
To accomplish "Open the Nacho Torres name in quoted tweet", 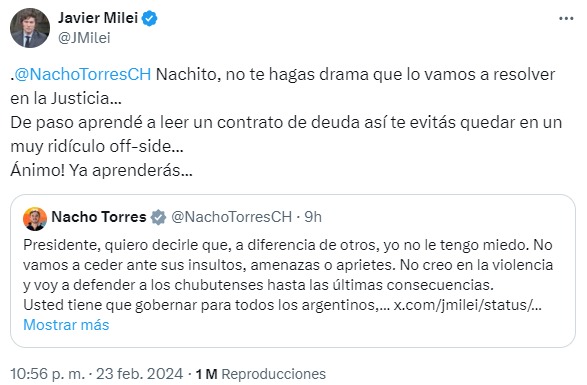I will pos(99,217).
